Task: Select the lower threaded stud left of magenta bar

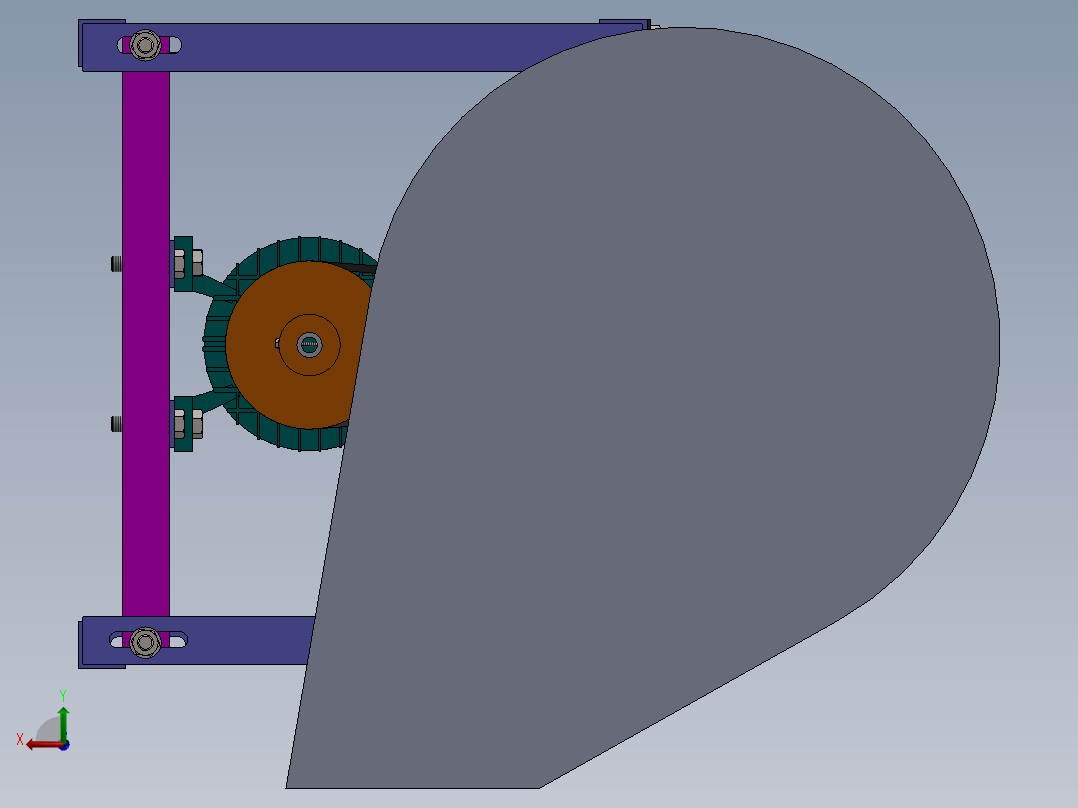Action: (x=117, y=424)
